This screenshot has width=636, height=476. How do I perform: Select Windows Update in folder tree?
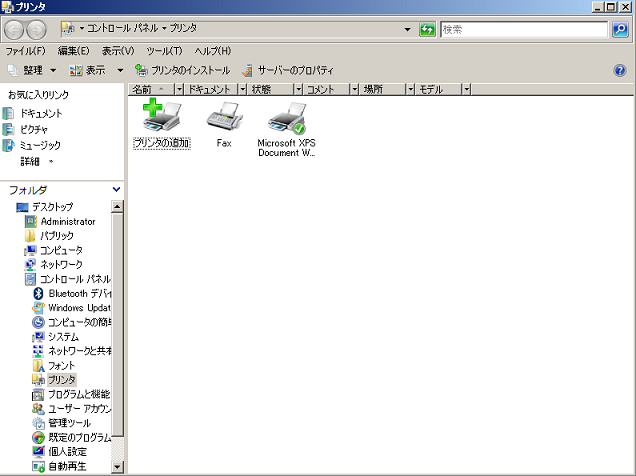pos(79,308)
